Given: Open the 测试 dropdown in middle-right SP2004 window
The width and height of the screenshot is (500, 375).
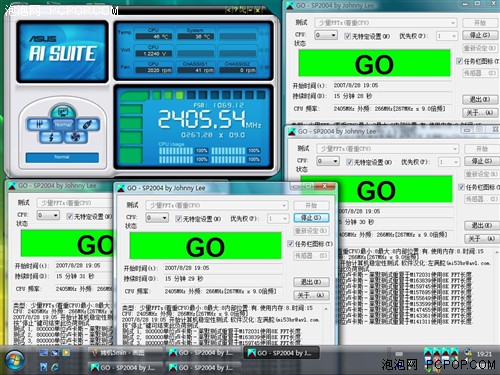Looking at the screenshot, I should (388, 149).
